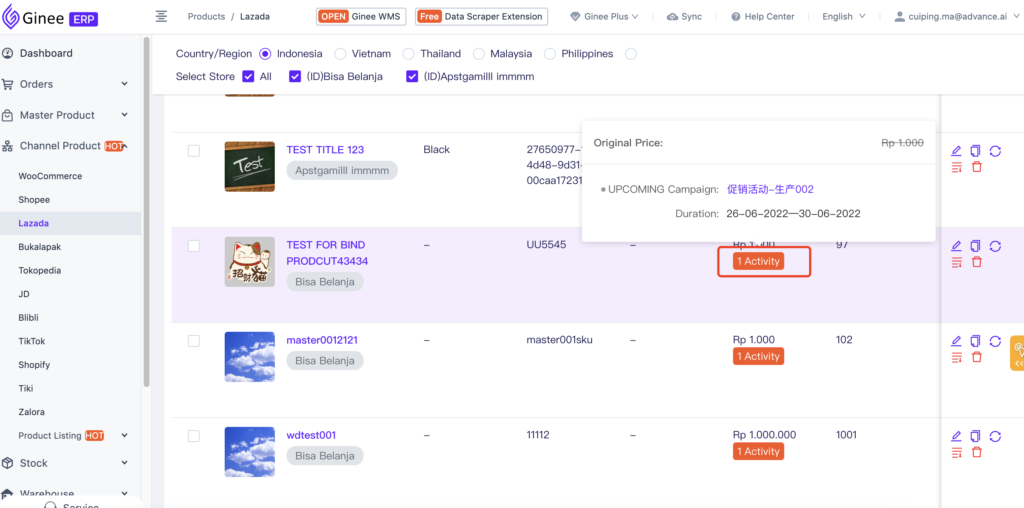
Task: Click the Test chalkboard product thumbnail
Action: click(x=249, y=167)
